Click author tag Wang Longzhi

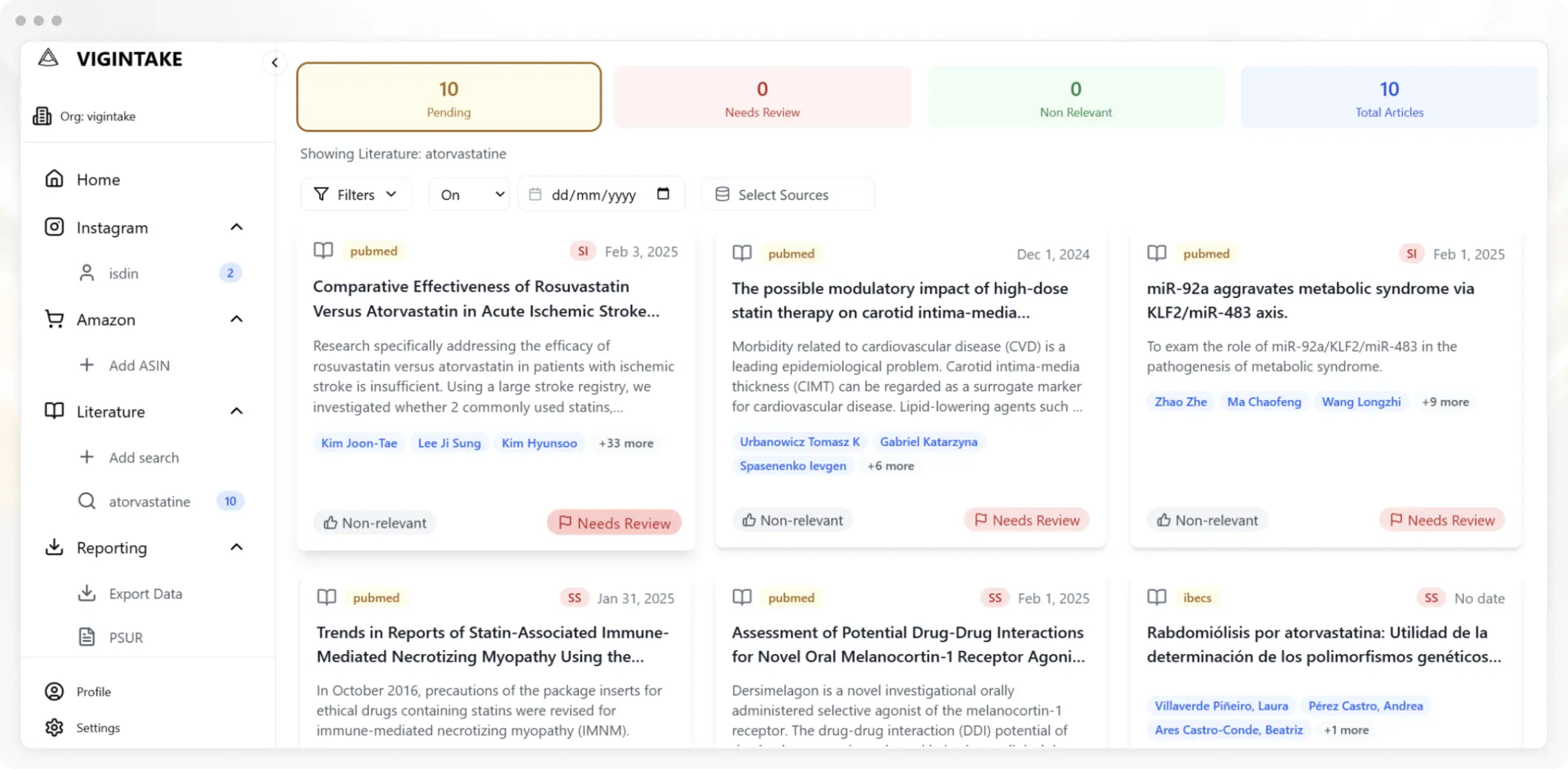coord(1361,401)
